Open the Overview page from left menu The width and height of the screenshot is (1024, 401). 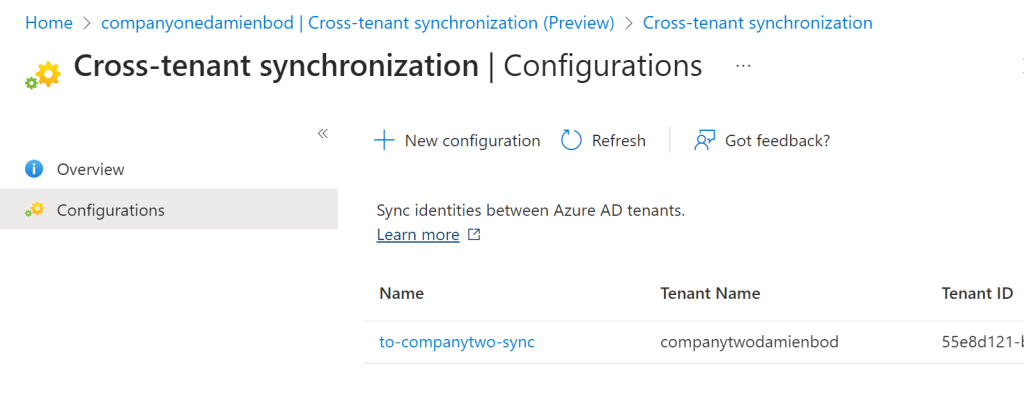point(90,169)
